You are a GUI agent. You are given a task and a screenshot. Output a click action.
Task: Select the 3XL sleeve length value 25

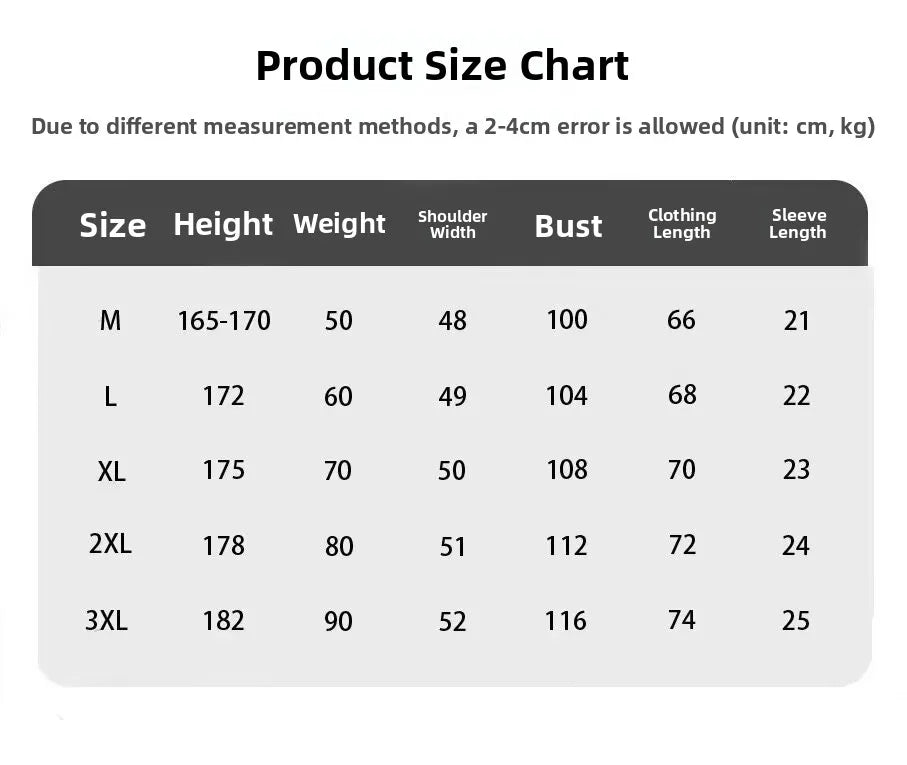(796, 620)
